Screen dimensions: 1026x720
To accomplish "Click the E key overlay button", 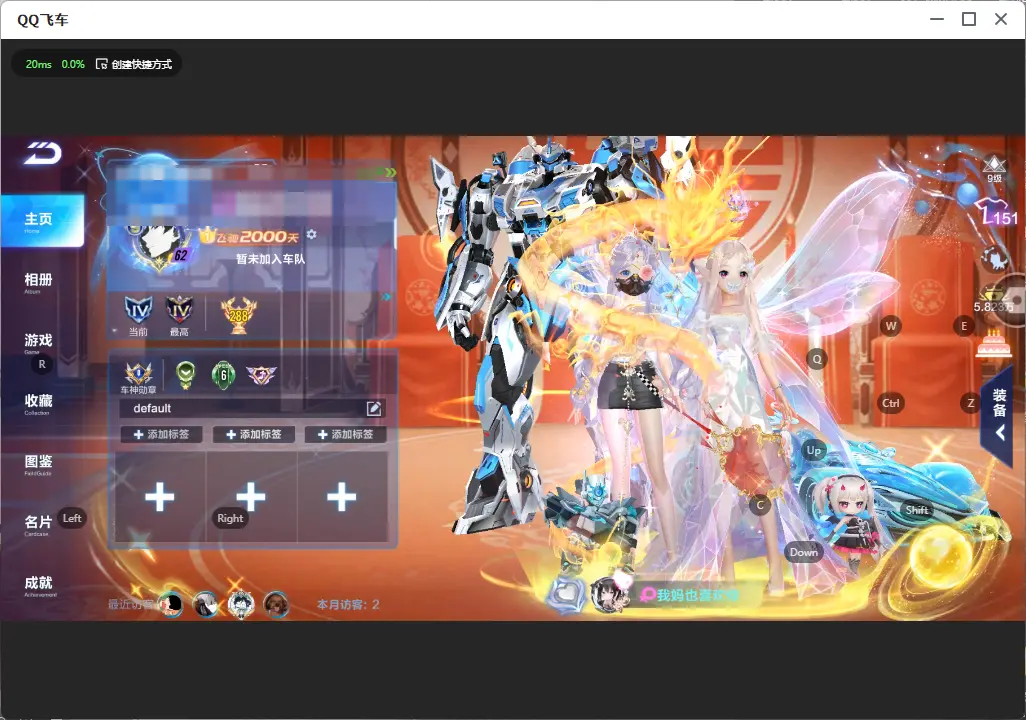I will coord(964,326).
